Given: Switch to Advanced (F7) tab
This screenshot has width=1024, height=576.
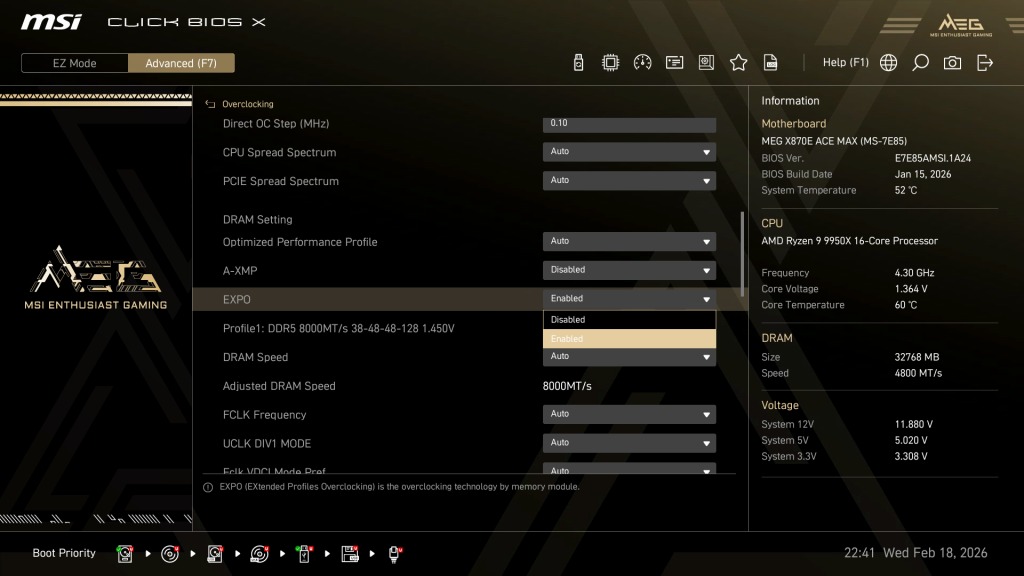Looking at the screenshot, I should [181, 63].
